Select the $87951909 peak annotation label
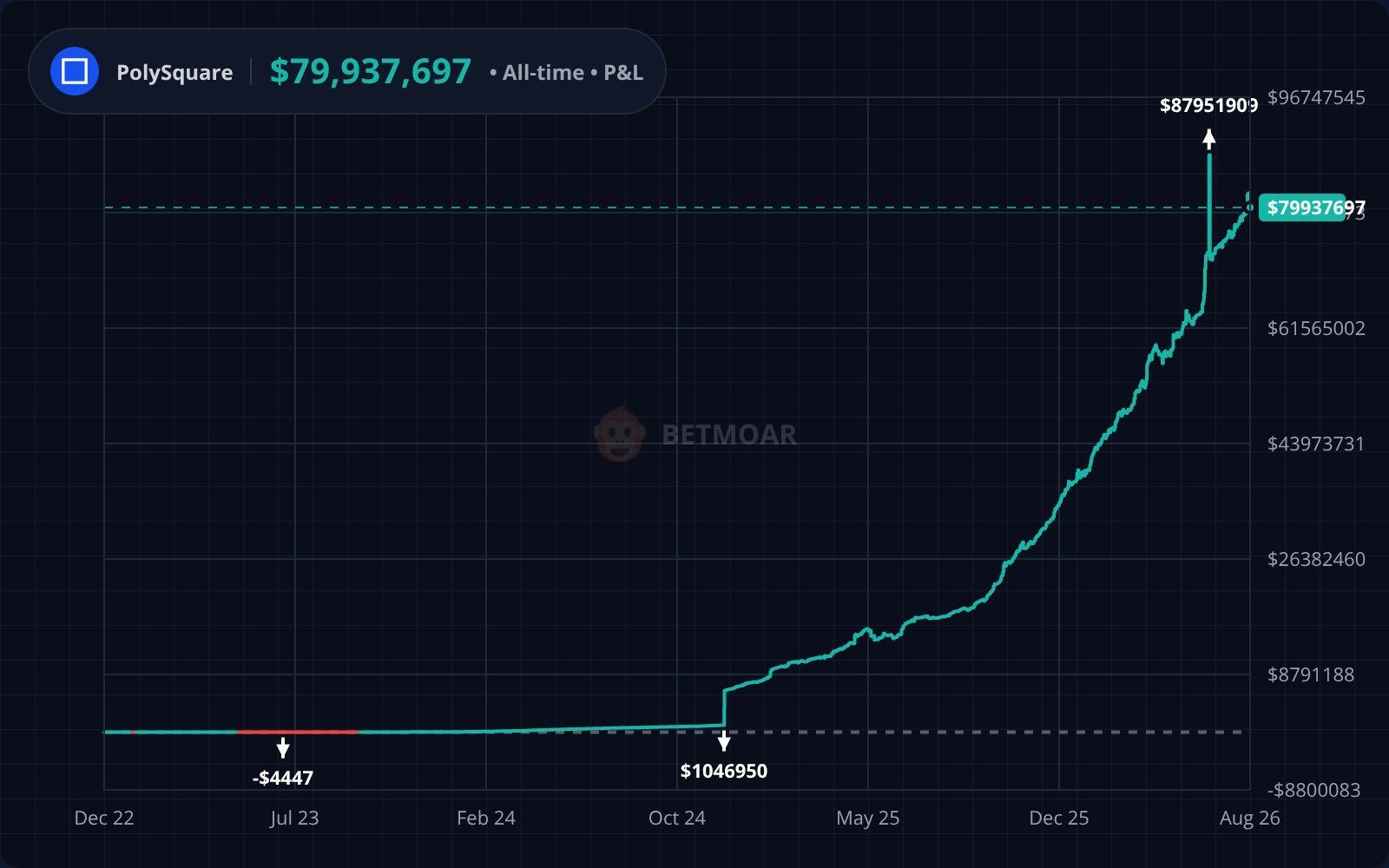The height and width of the screenshot is (868, 1389). pyautogui.click(x=1208, y=105)
